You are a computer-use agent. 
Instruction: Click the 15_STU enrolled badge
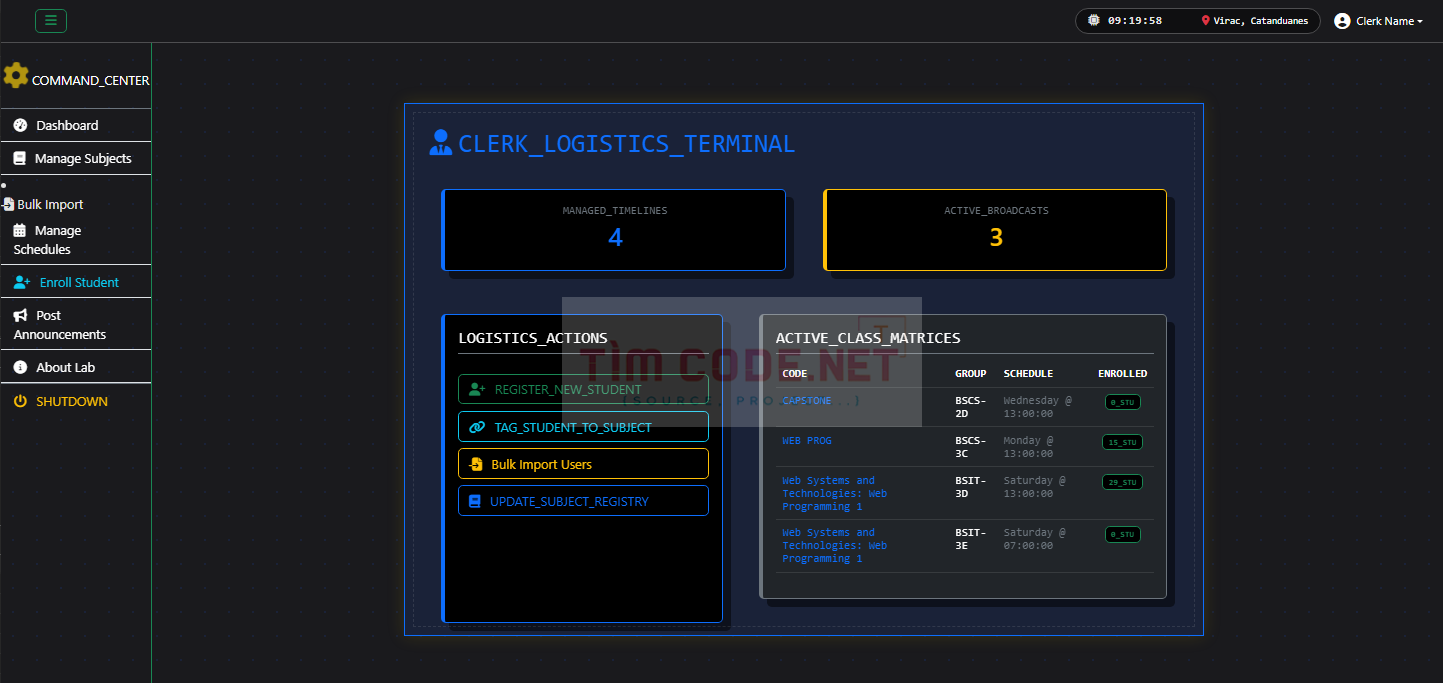[1122, 442]
